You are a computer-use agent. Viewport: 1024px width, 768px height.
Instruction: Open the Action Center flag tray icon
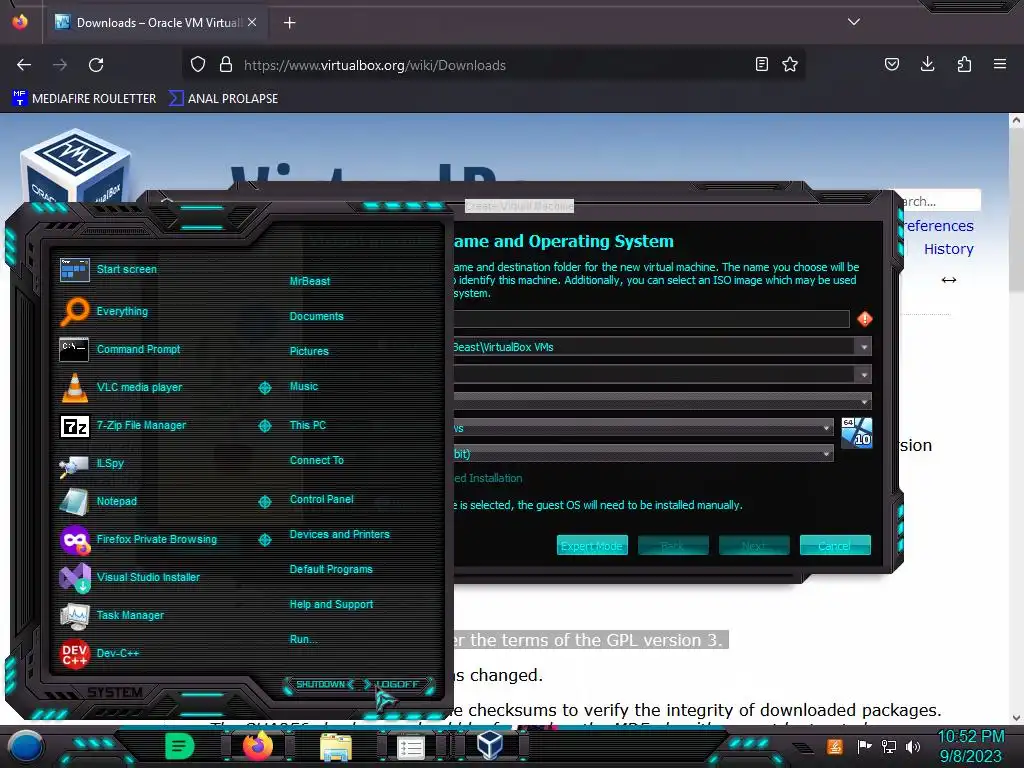click(865, 746)
